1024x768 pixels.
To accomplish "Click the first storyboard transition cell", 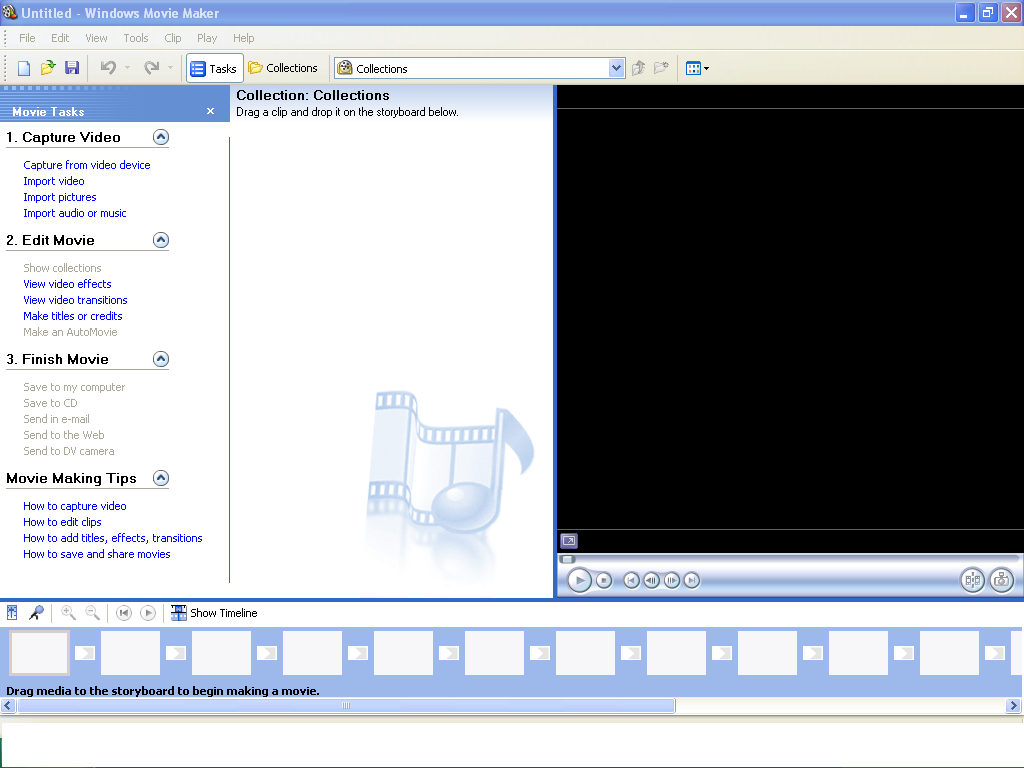I will pyautogui.click(x=85, y=652).
